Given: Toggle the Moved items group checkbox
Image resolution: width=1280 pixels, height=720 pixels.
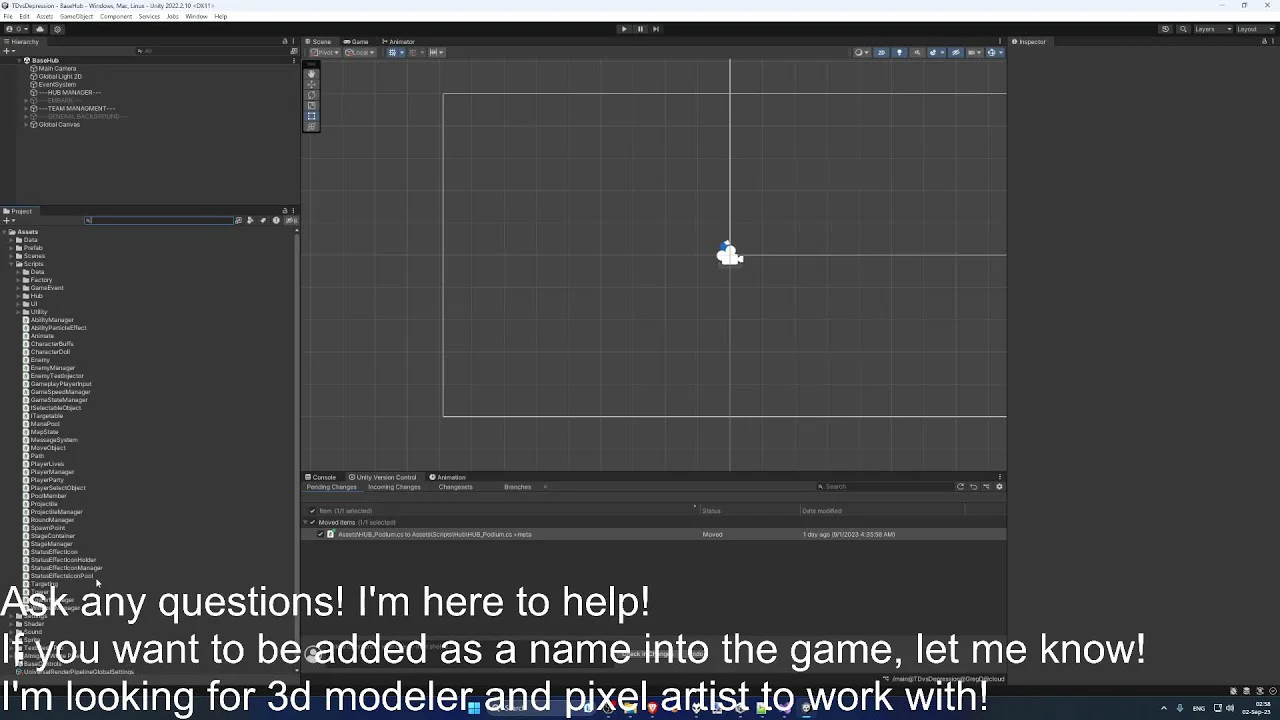Looking at the screenshot, I should pyautogui.click(x=312, y=522).
